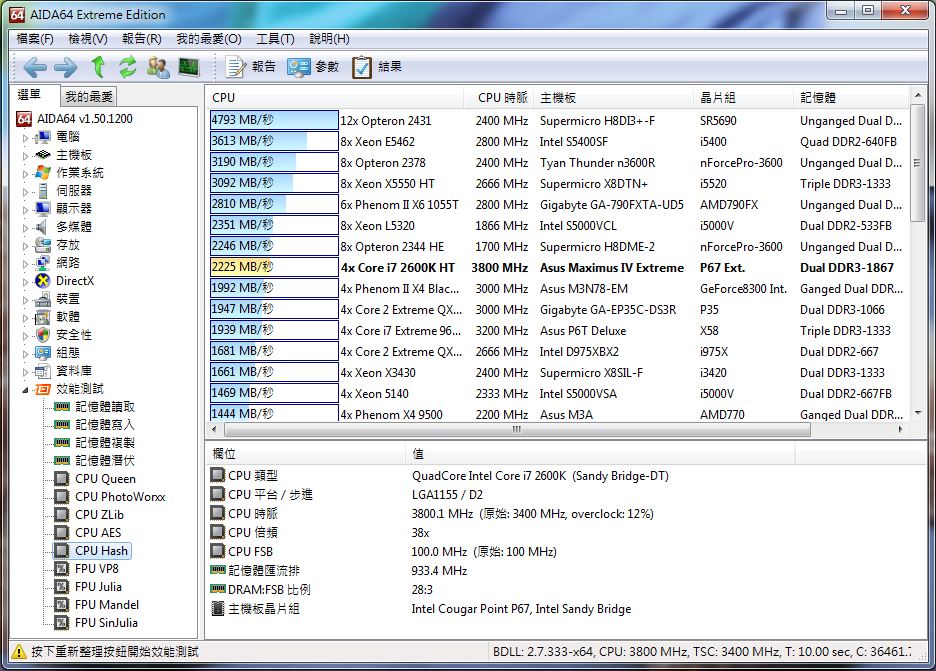The image size is (936, 671).
Task: Go back with the blue left arrow
Action: (x=35, y=67)
